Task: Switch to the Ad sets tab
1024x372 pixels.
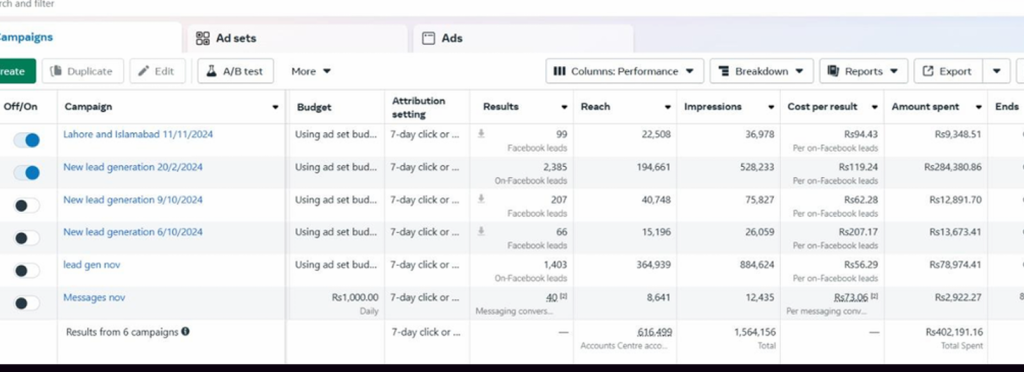Action: 297,39
